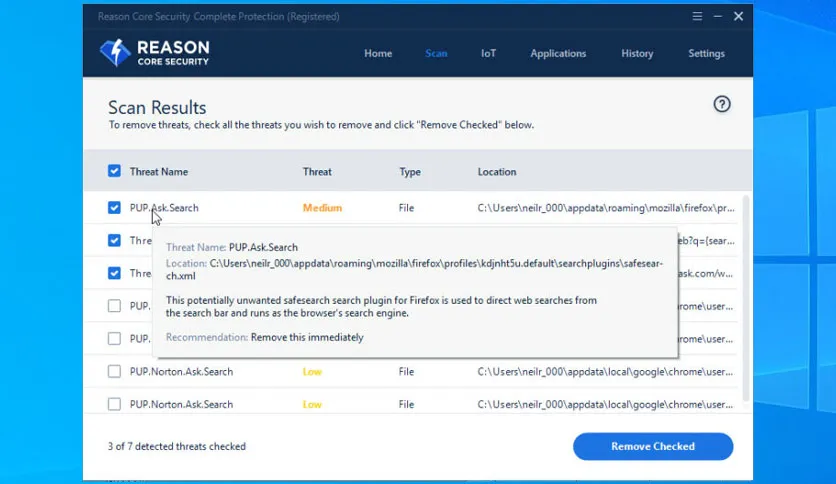Uncheck the checkbox of row ending ask.com/w...
This screenshot has height=484, width=836.
(114, 273)
